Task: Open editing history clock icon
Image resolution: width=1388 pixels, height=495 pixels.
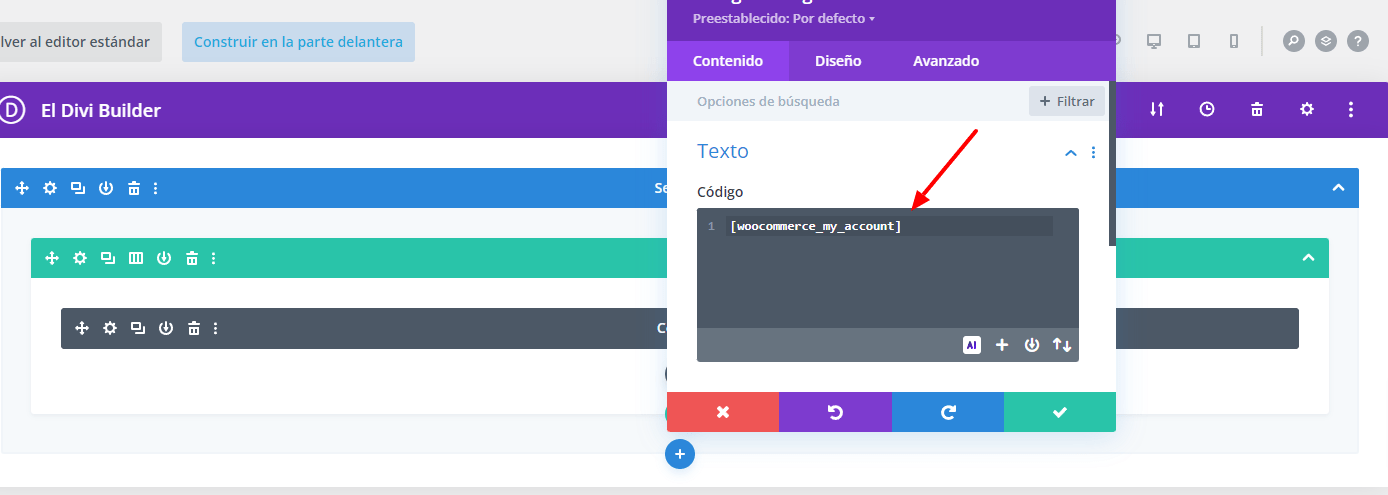Action: click(1207, 110)
